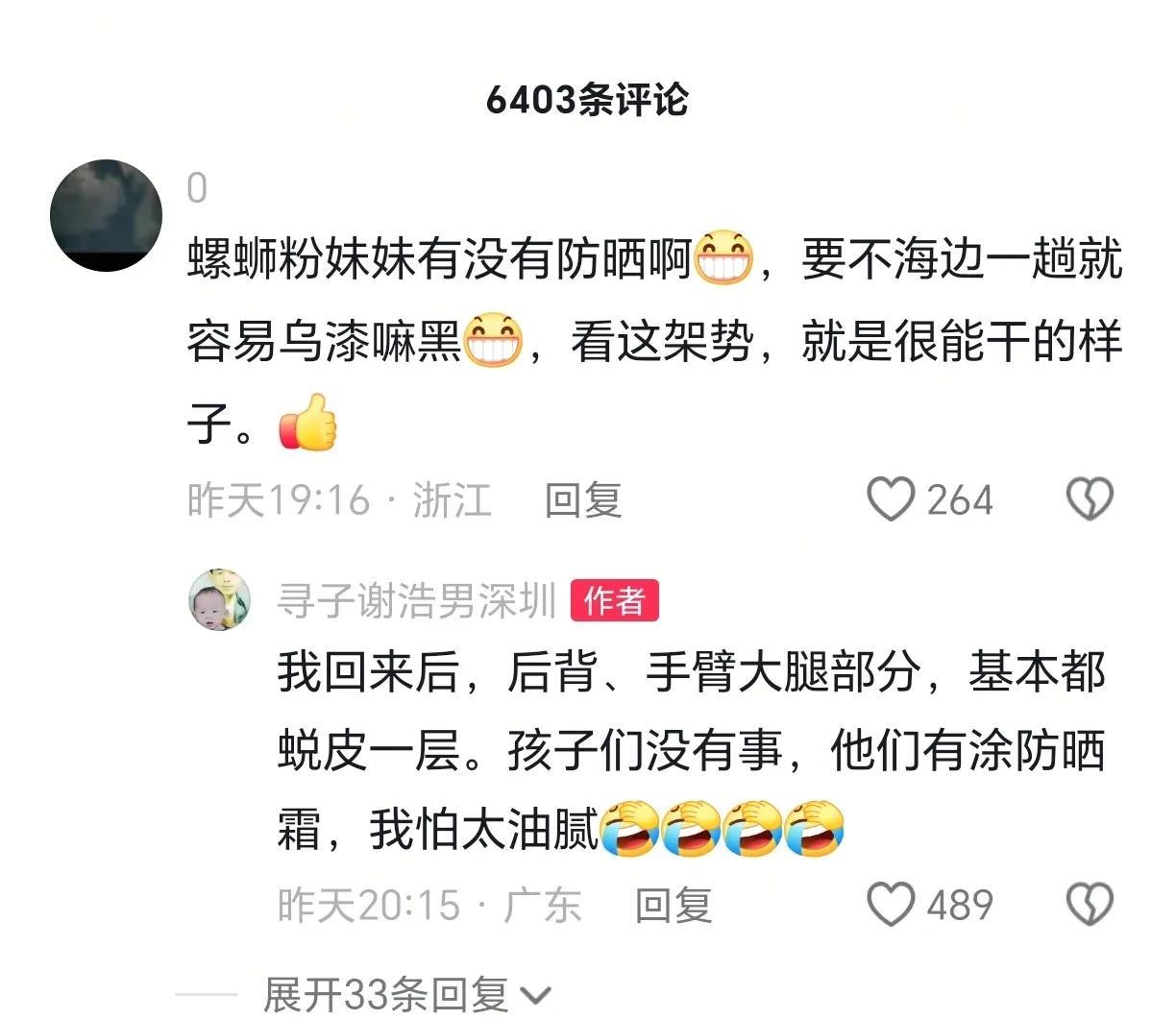Screen dimensions: 1176x1019
Task: Tap the chevron beside 展开33条回复
Action: (535, 997)
